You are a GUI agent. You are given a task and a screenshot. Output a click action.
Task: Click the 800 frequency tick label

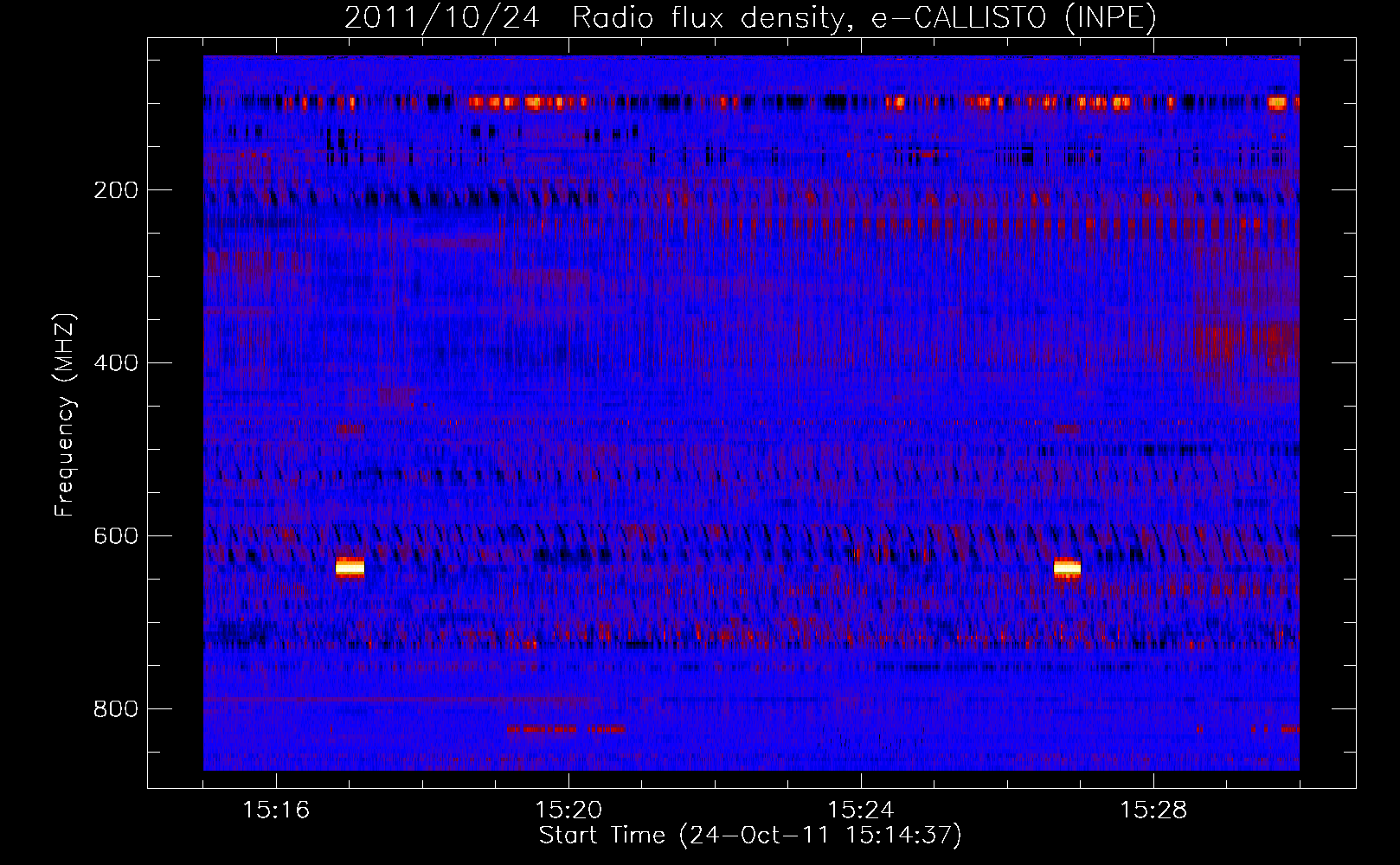pyautogui.click(x=116, y=709)
